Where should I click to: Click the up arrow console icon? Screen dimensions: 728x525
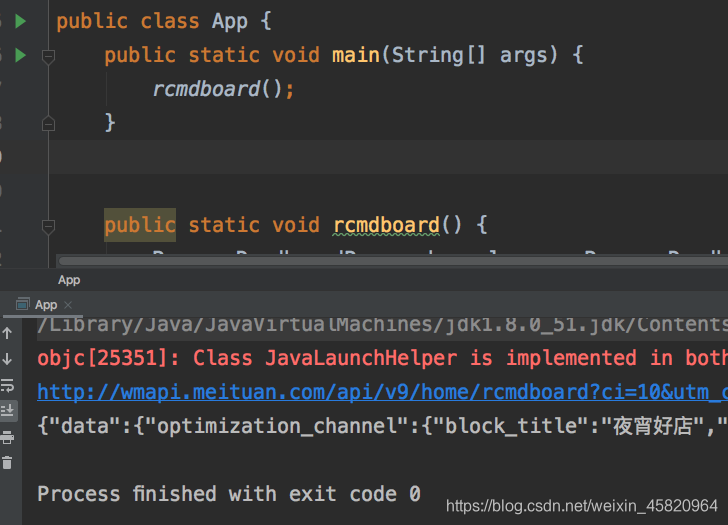pyautogui.click(x=7, y=333)
